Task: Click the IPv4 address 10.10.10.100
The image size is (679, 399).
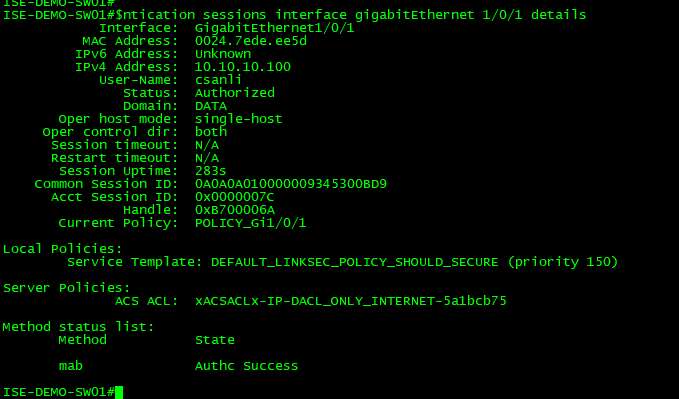Action: [x=242, y=67]
